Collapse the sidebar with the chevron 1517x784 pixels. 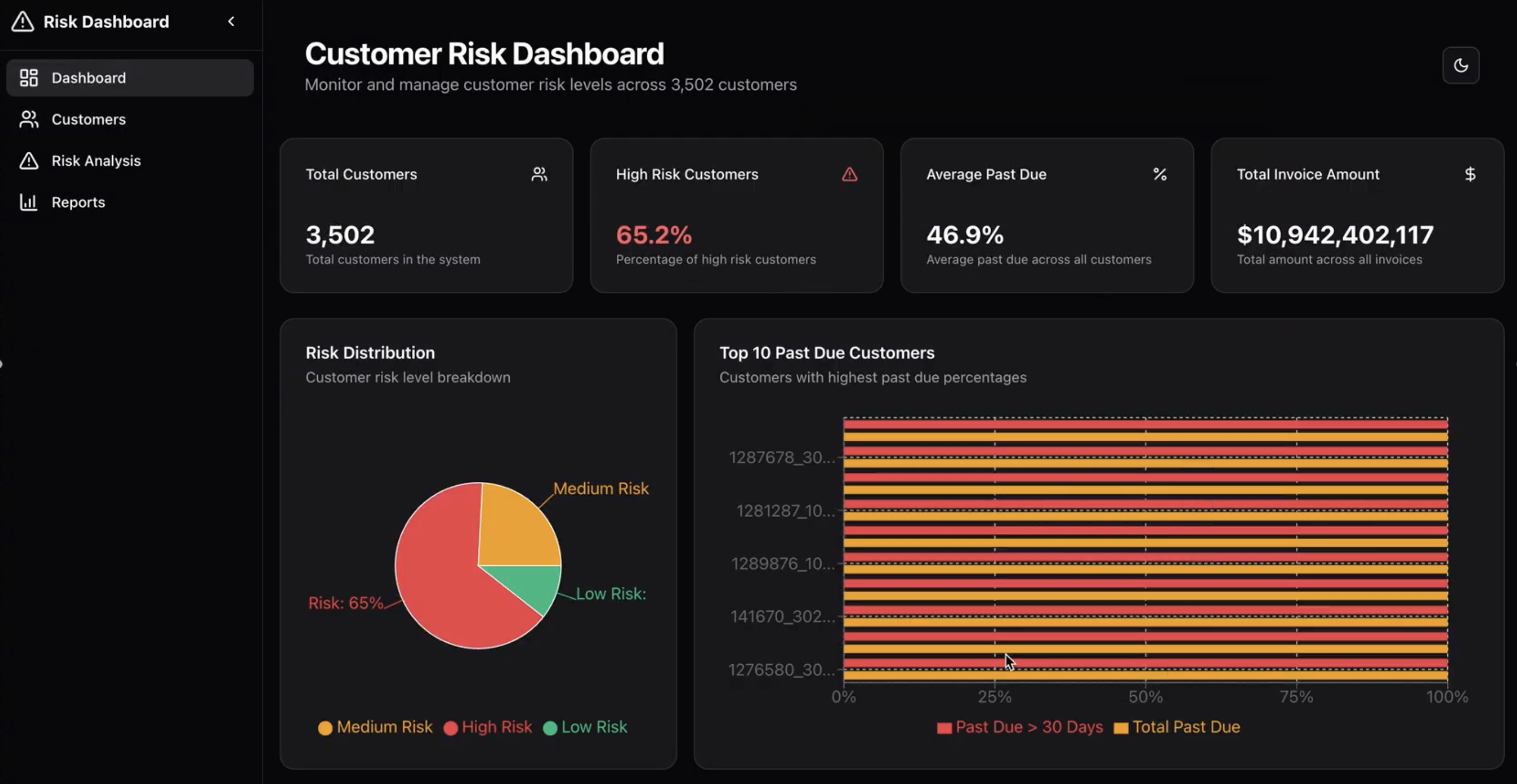(x=231, y=21)
